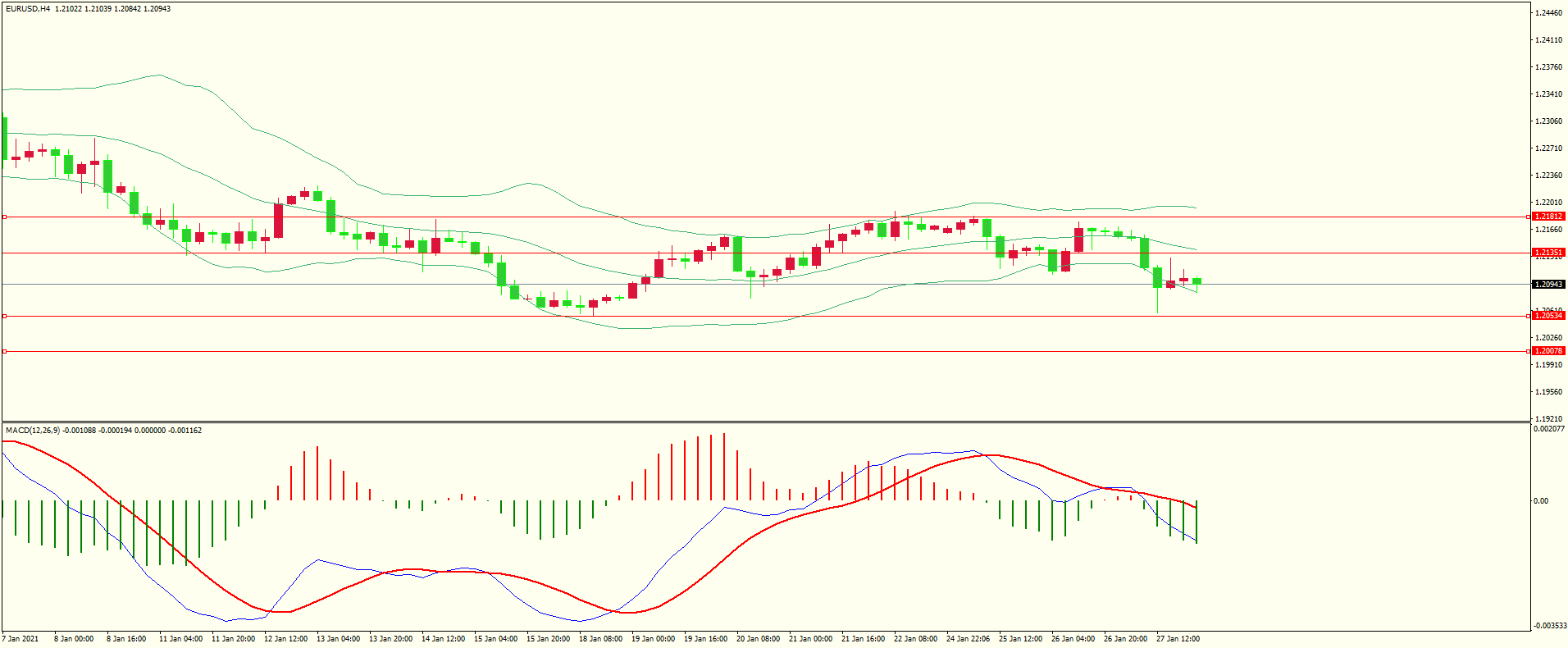Select the 1.21351 horizontal line price tag
Screen dimensions: 1568x648
1548,253
